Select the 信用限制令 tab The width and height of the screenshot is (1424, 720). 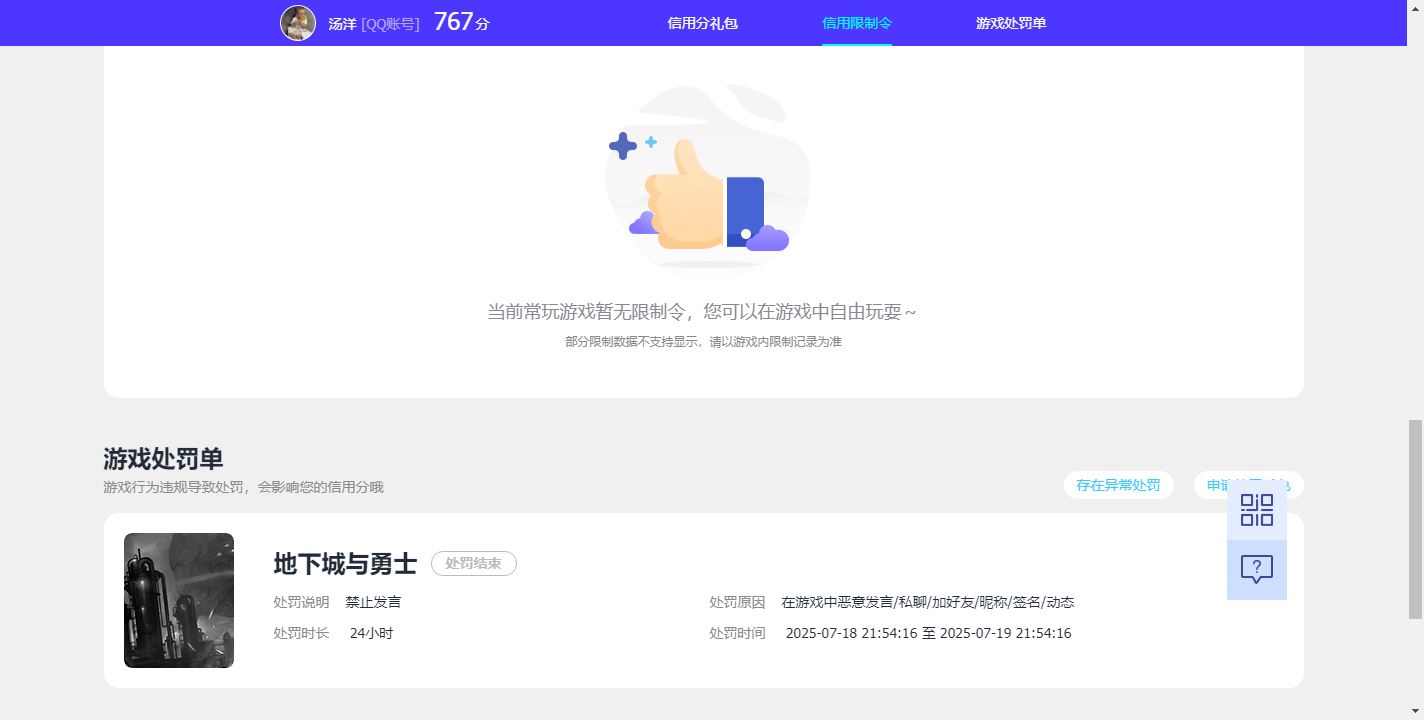[856, 23]
